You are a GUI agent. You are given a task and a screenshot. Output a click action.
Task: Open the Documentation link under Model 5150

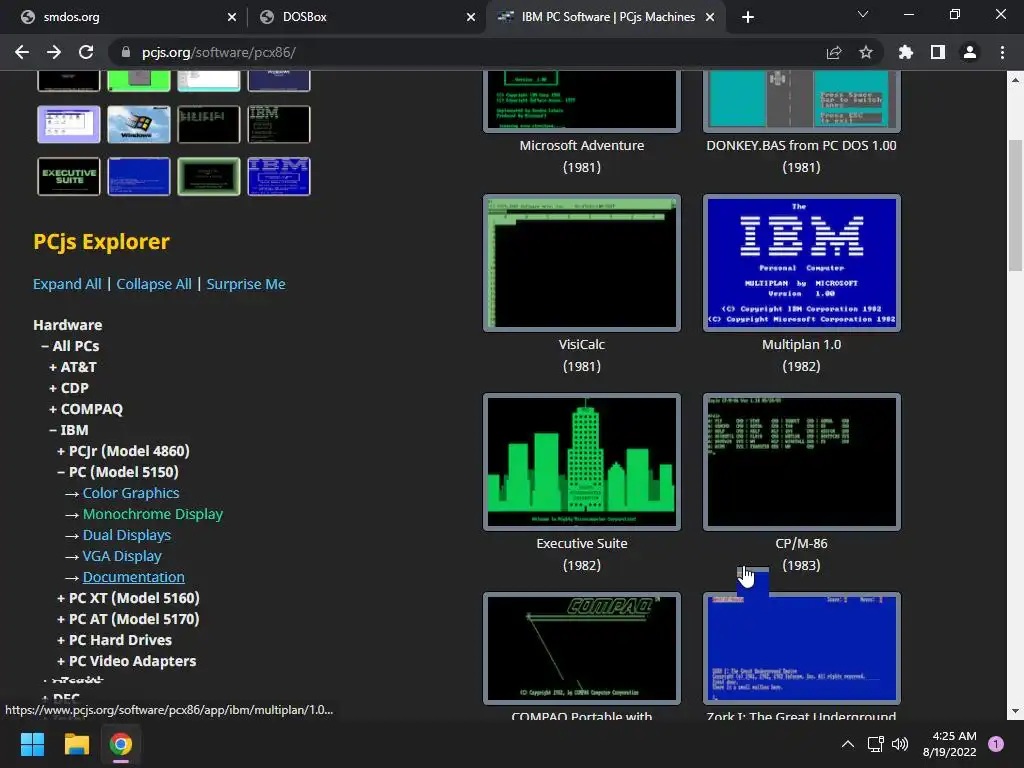point(133,577)
